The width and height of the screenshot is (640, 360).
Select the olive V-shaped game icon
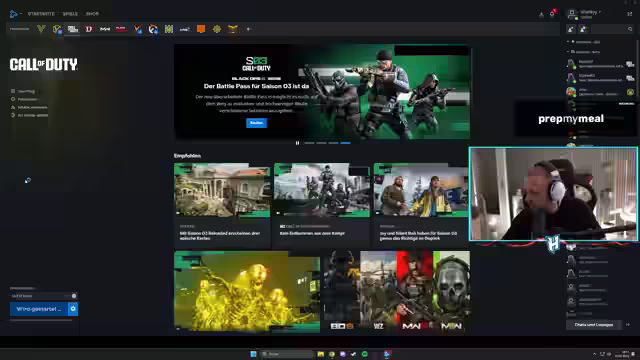tap(41, 29)
